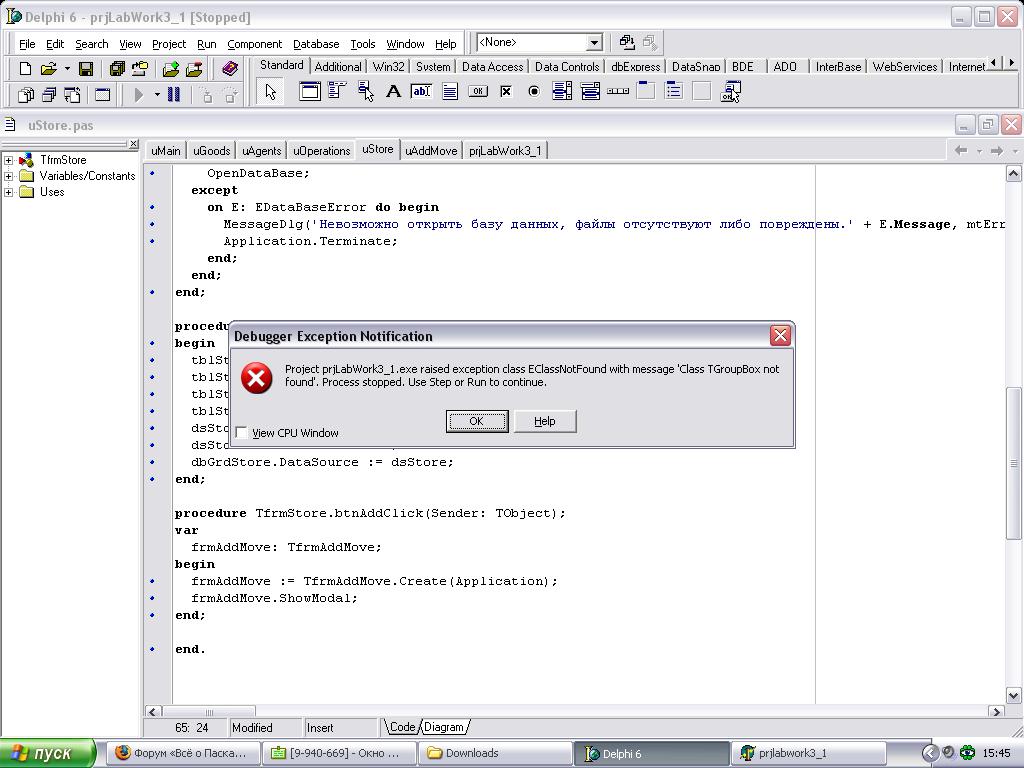Switch to the uAddMove editor tab
Viewport: 1024px width, 768px height.
pos(431,151)
